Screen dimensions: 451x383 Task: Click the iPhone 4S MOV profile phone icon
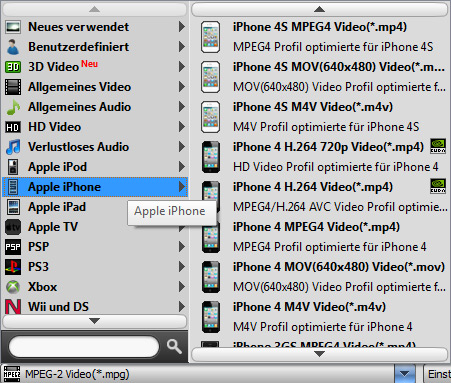[210, 77]
